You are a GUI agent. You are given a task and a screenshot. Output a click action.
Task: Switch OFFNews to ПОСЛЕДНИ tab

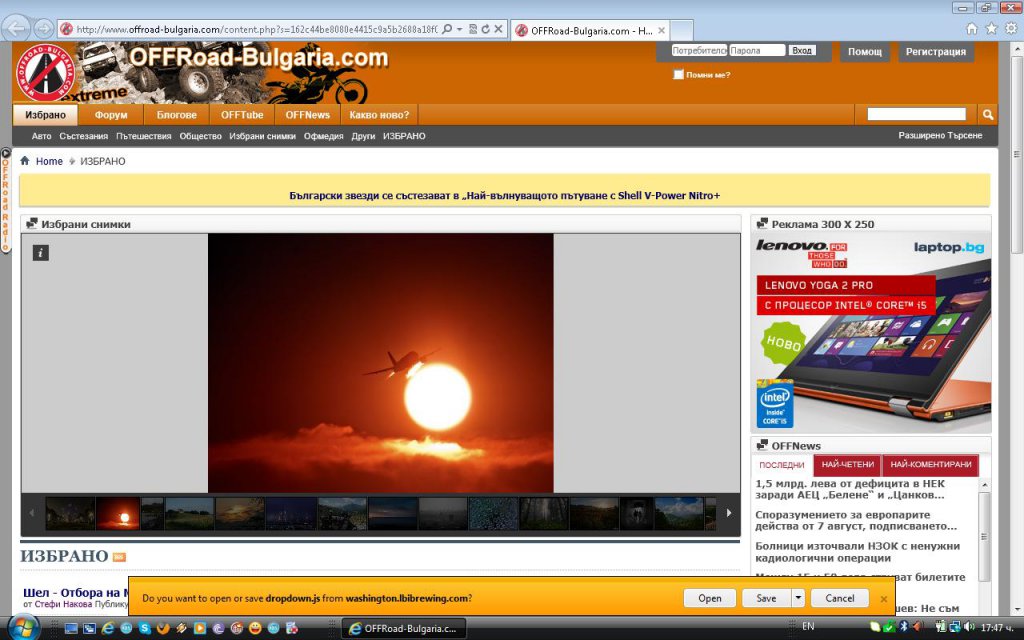click(781, 465)
